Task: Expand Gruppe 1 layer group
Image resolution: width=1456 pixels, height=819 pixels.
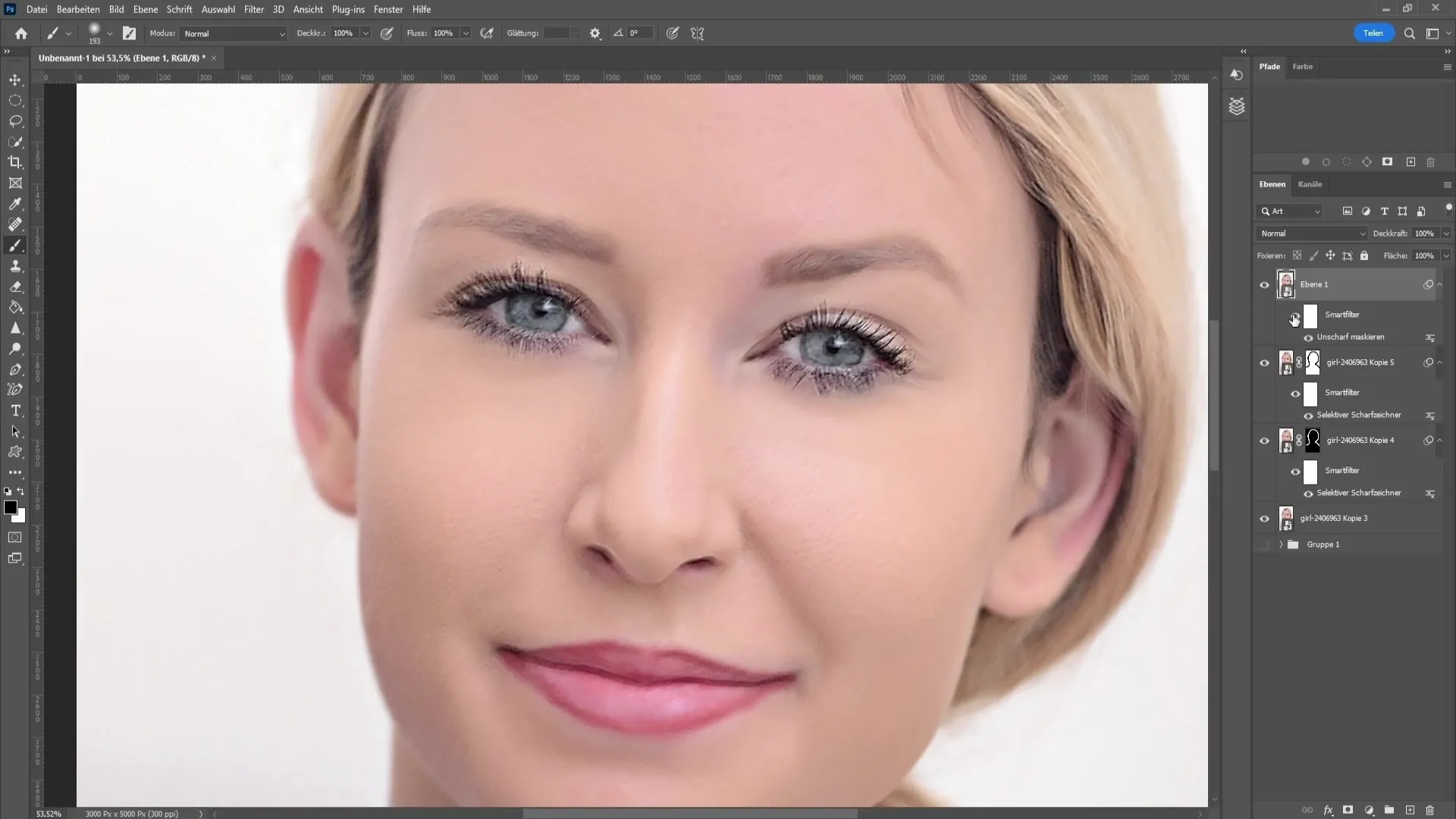Action: [1280, 543]
